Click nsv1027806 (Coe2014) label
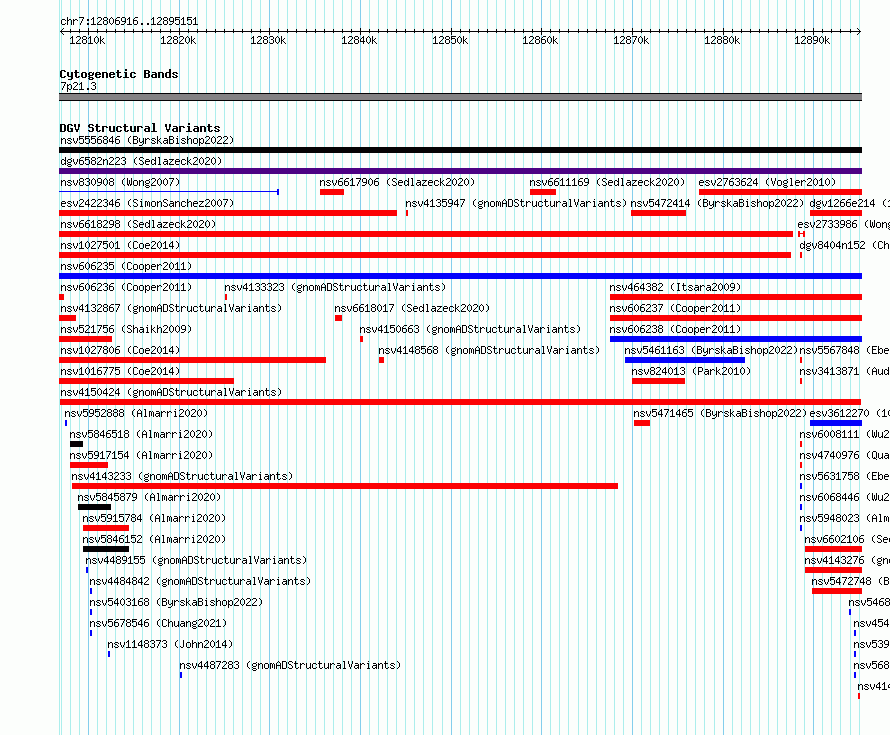This screenshot has width=890, height=735. [x=120, y=350]
